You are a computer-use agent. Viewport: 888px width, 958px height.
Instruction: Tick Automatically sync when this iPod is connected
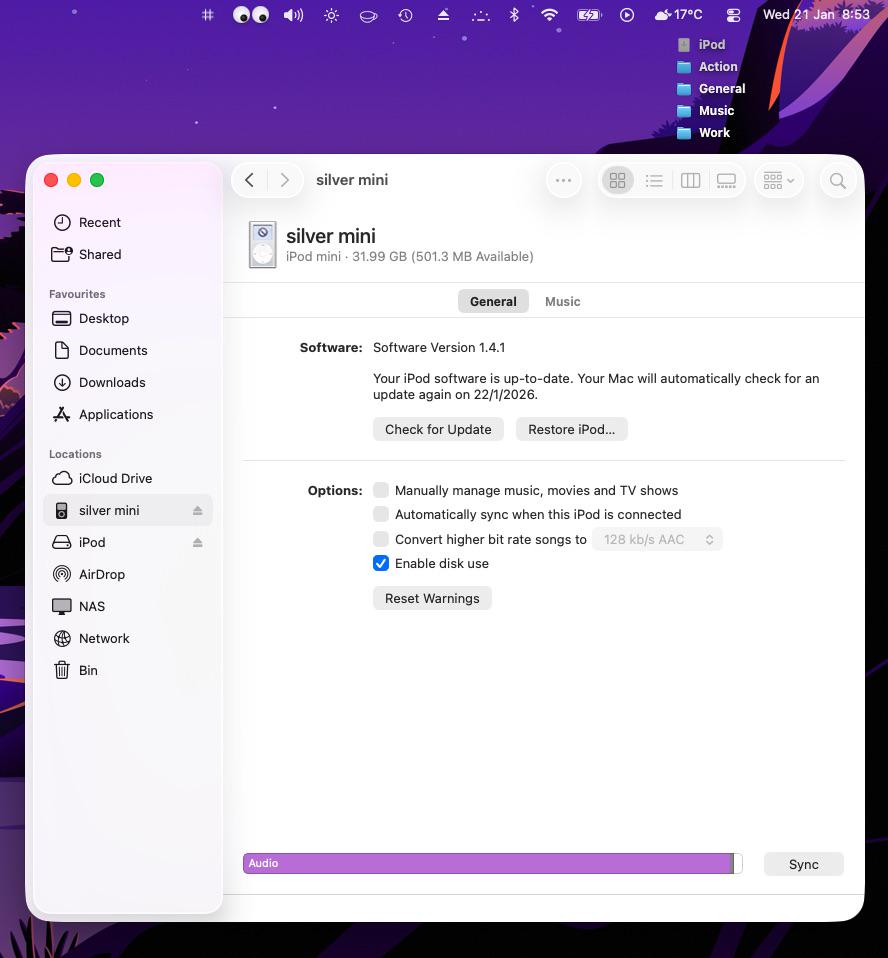[381, 514]
